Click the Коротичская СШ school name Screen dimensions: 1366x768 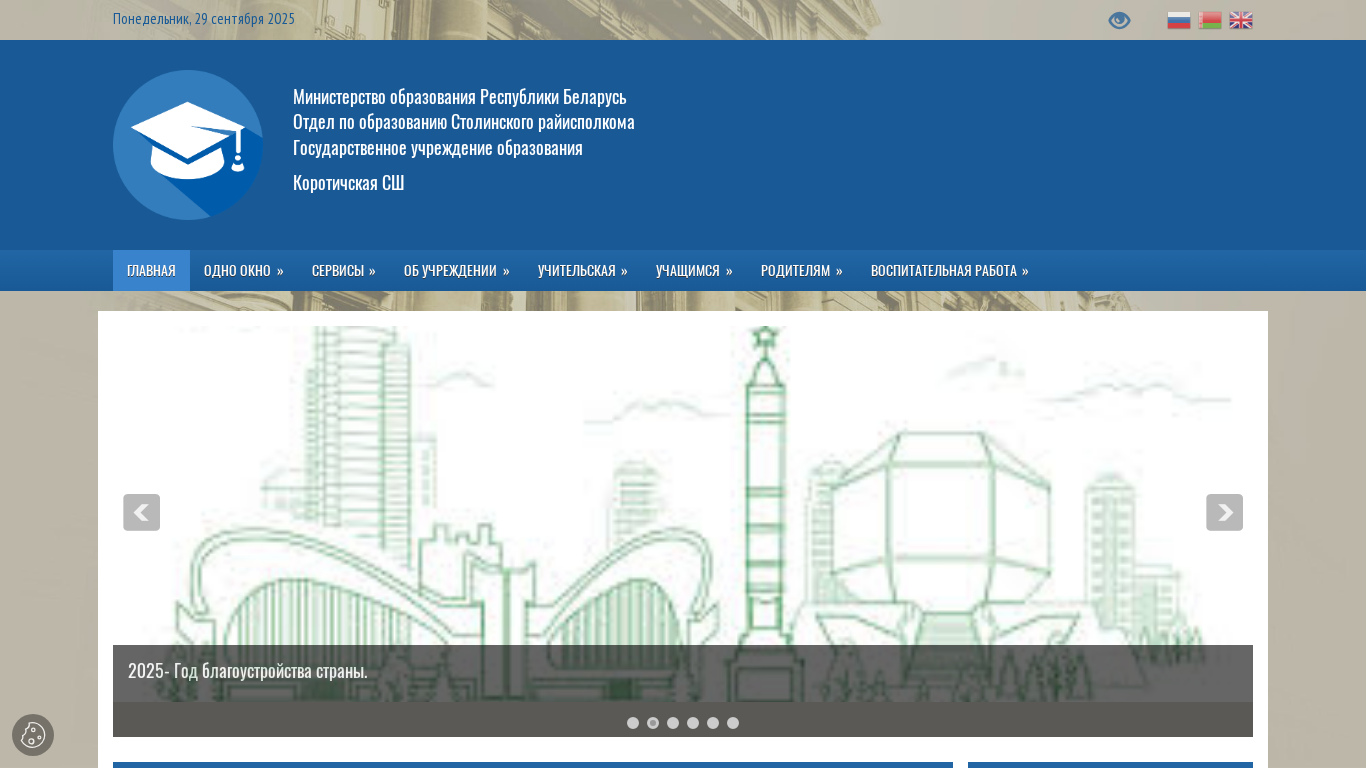tap(349, 183)
